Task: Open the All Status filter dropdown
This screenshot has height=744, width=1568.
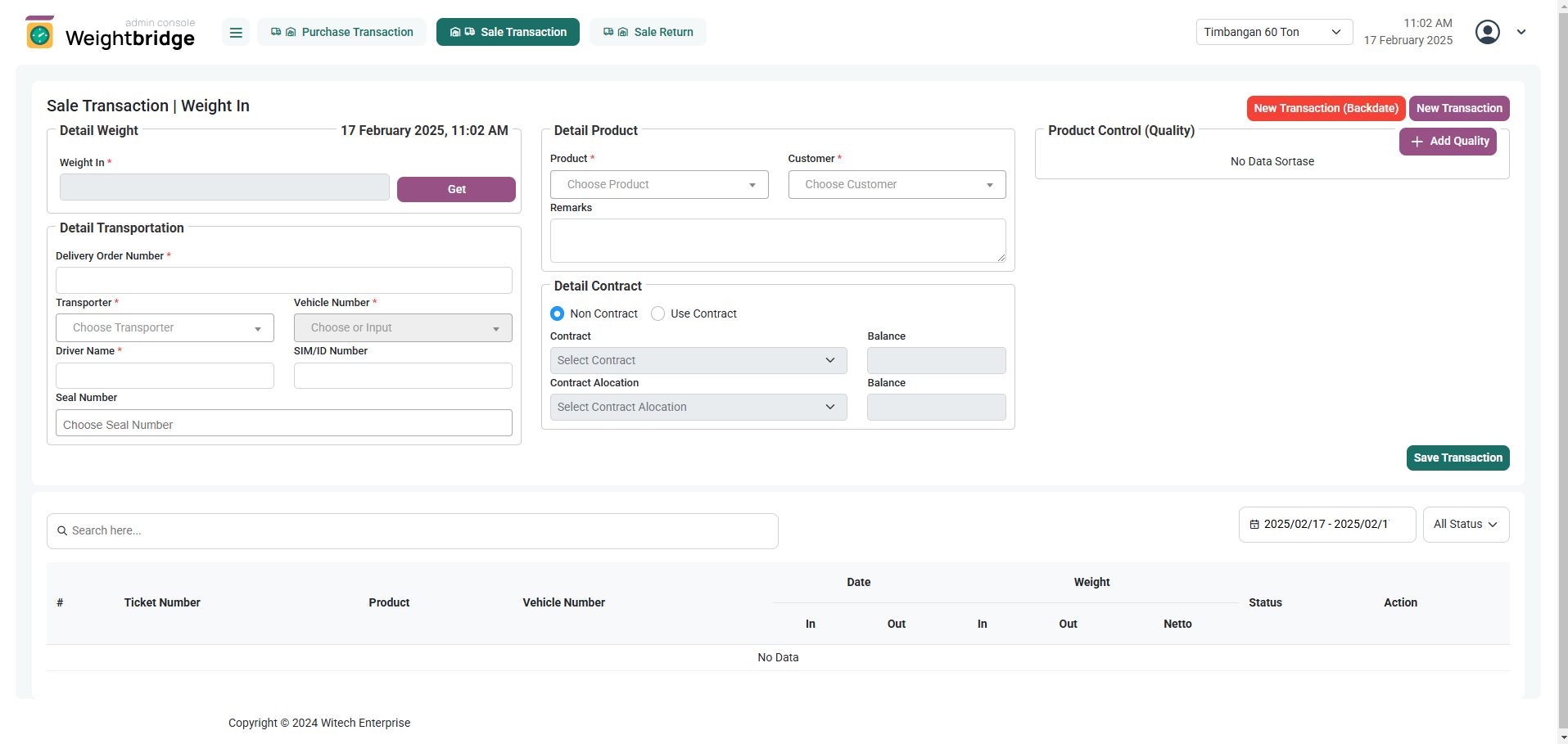Action: [1466, 525]
